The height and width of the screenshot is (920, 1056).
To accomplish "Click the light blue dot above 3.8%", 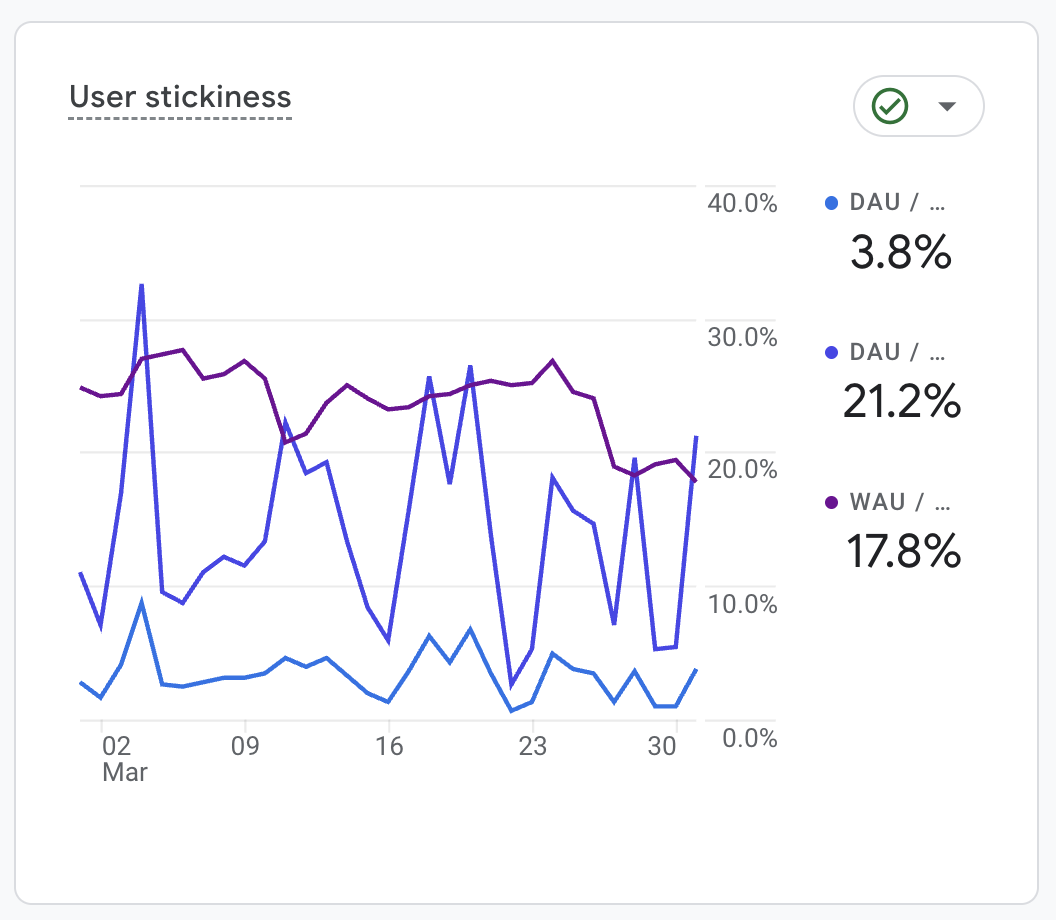I will tap(830, 203).
